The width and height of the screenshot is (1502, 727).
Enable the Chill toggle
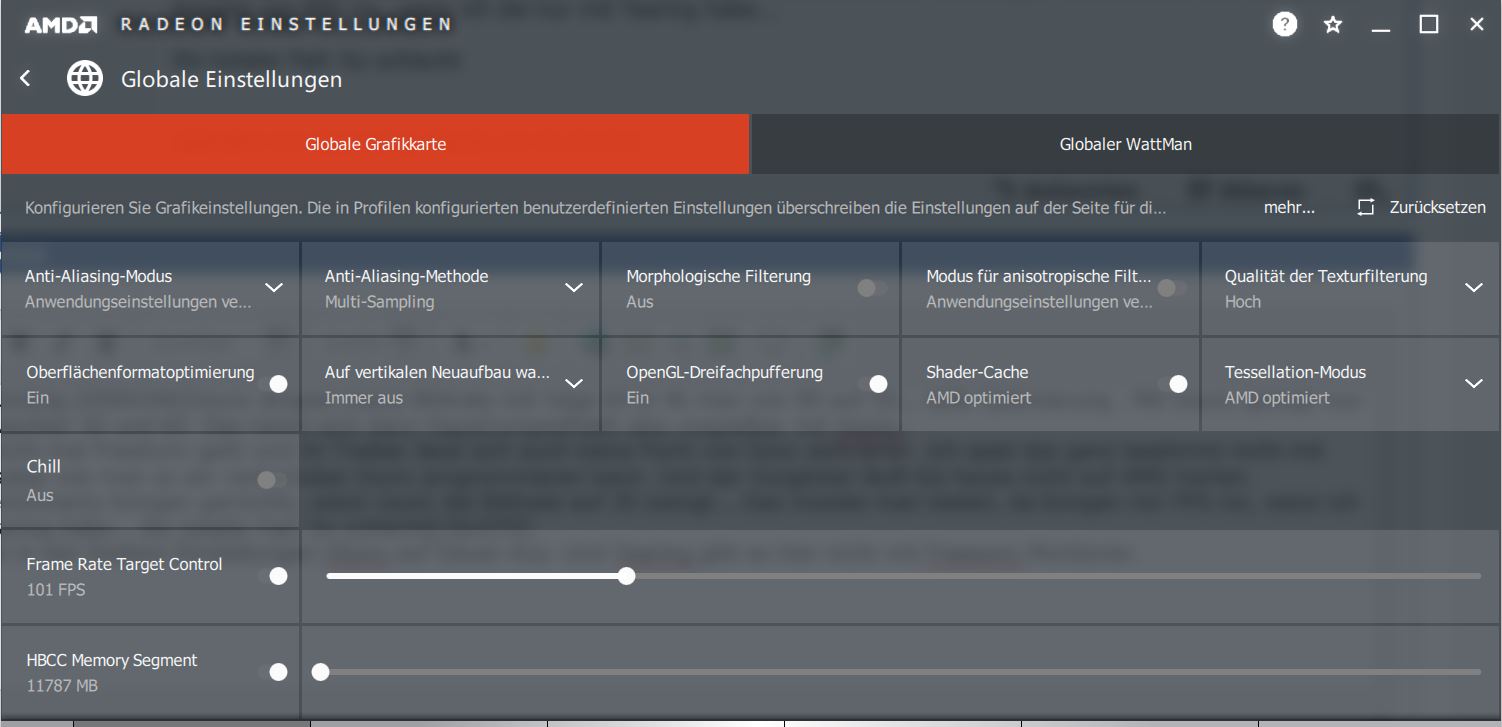point(272,480)
